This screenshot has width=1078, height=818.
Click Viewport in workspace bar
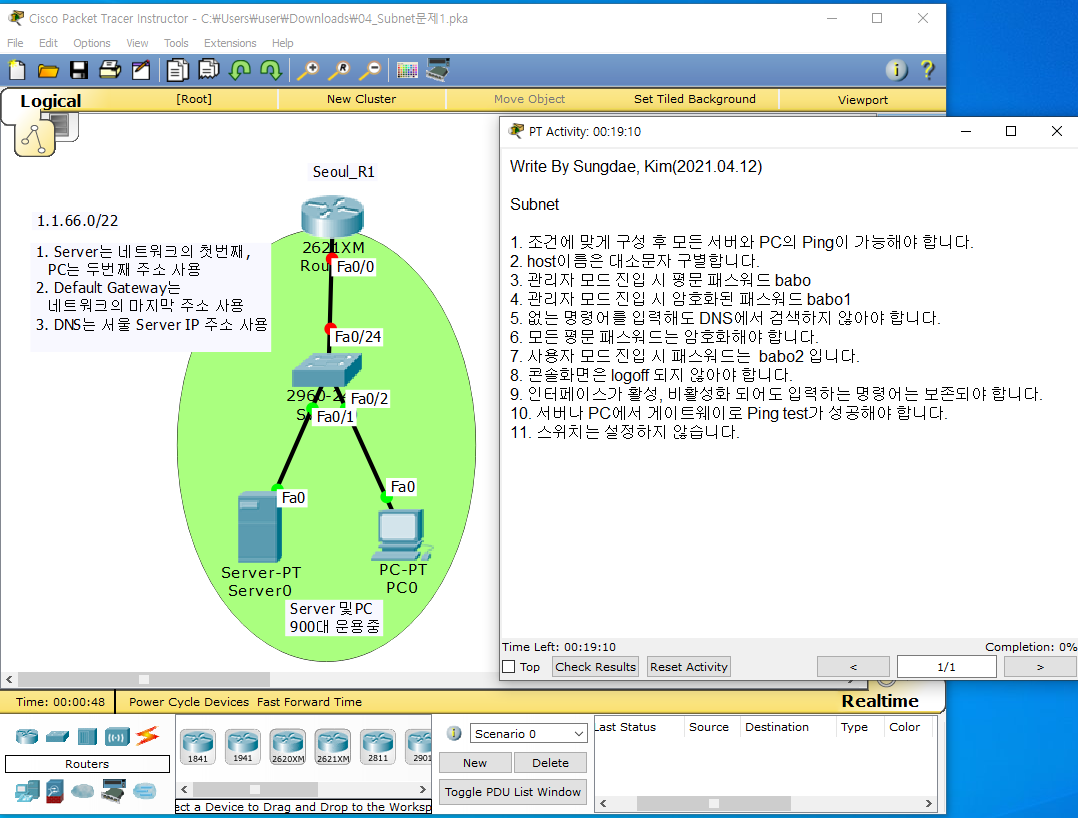(x=863, y=100)
